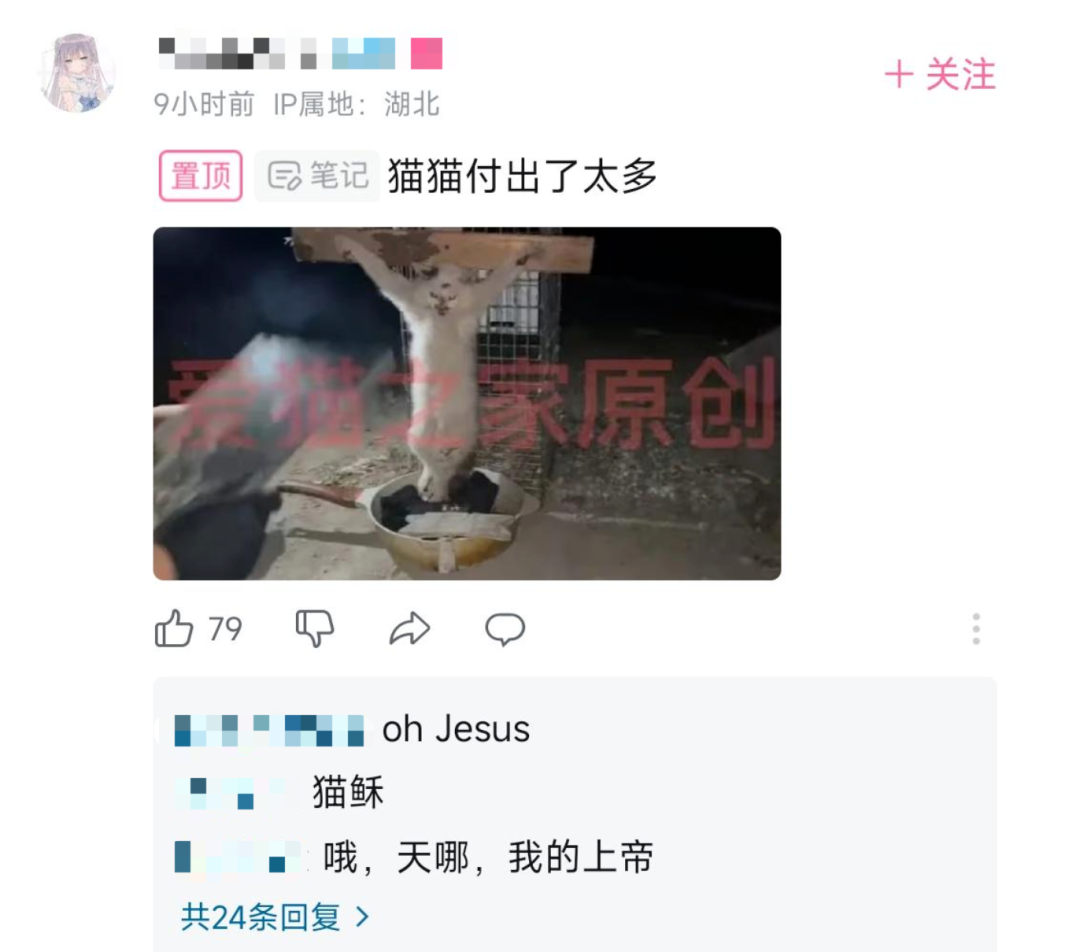Click the pink level badge beside the username
This screenshot has width=1080, height=952.
[x=426, y=53]
